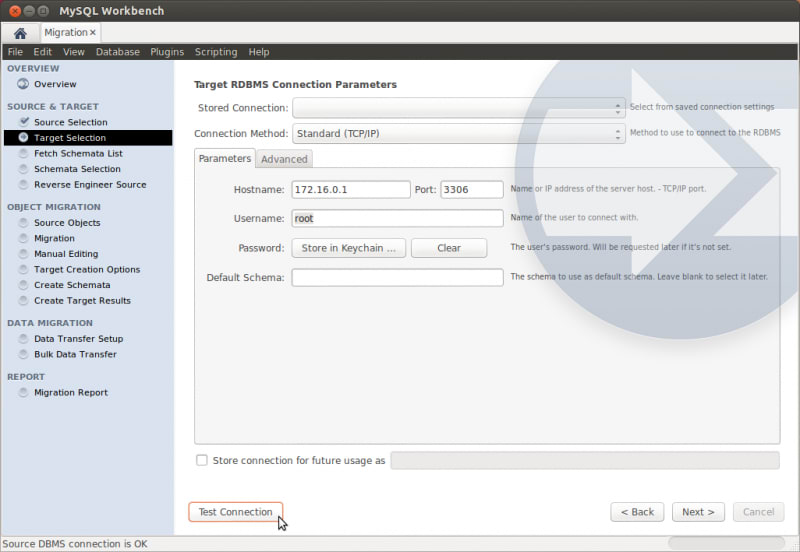Click the Migration Report step icon
Screen dimensions: 800x552
tap(23, 393)
